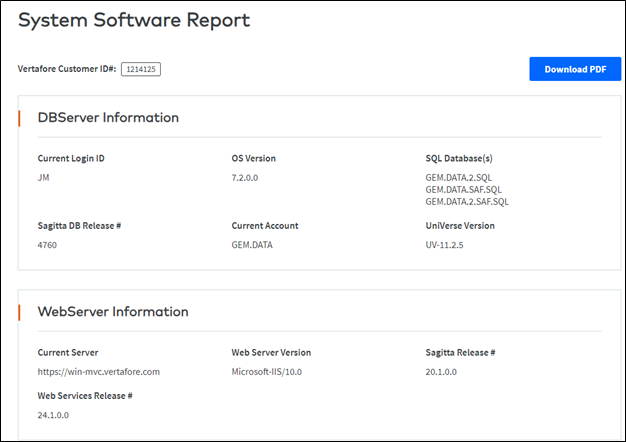Select the Sagitta DB Release value 4760
Screen dimensions: 626x442
click(47, 245)
